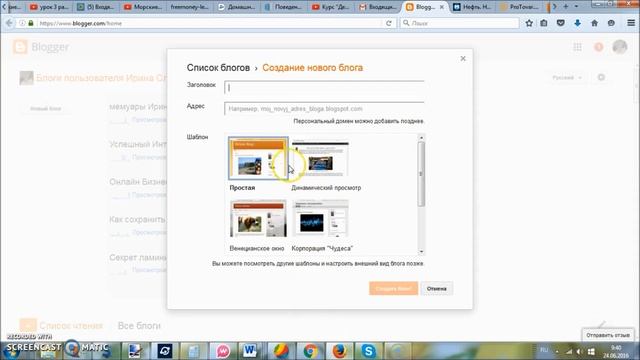Switch to the 'Курс Де...' YouTube tab

[331, 7]
